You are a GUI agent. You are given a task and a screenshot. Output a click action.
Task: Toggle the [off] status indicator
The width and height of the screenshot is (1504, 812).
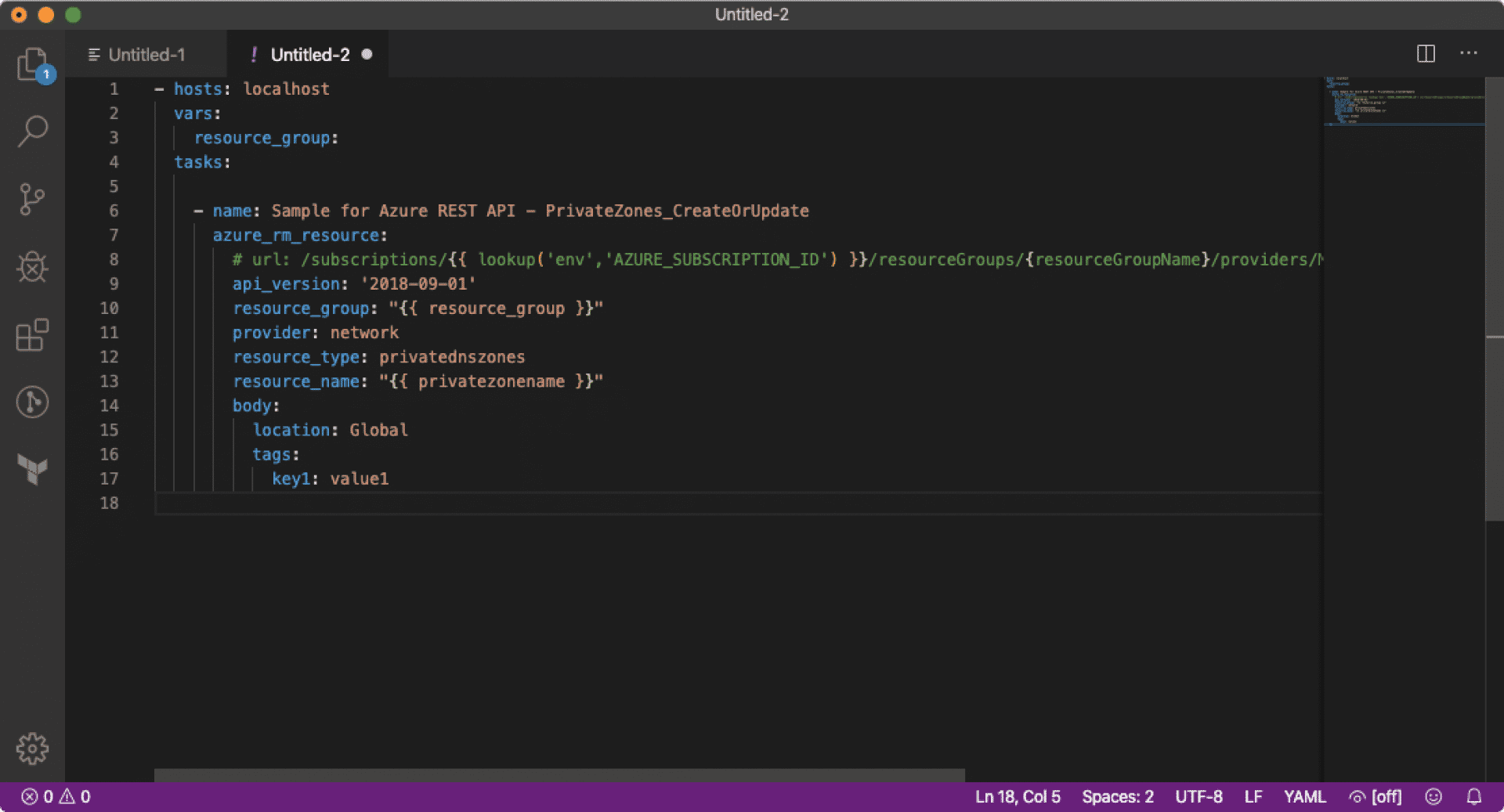click(1376, 796)
